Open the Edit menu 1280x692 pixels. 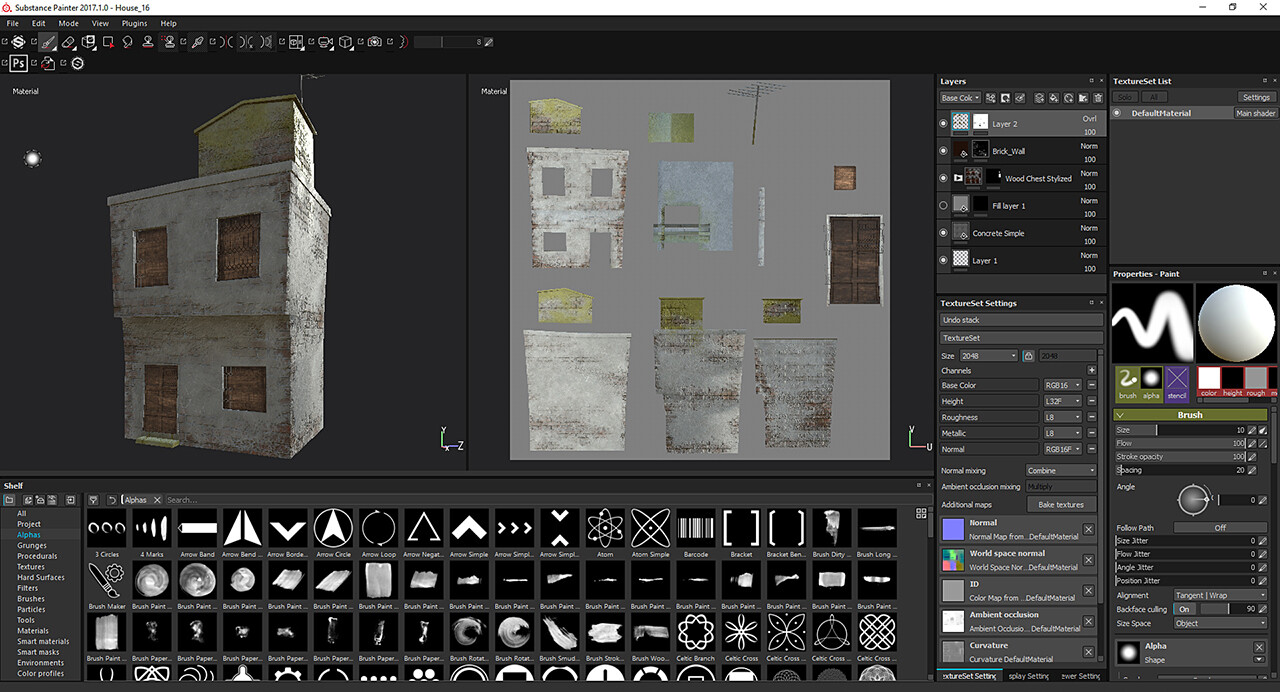pos(38,23)
